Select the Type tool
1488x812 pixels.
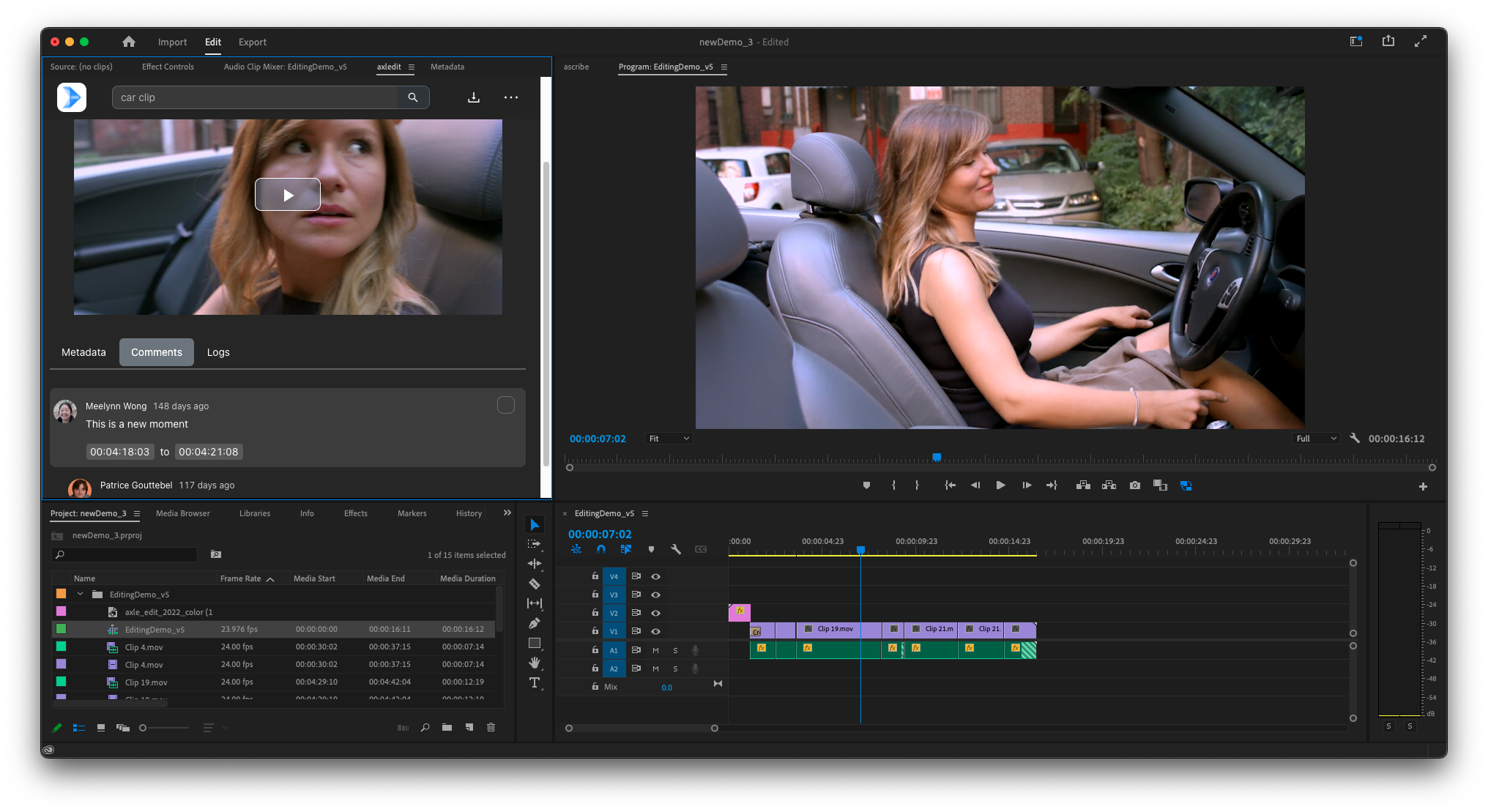(x=535, y=682)
